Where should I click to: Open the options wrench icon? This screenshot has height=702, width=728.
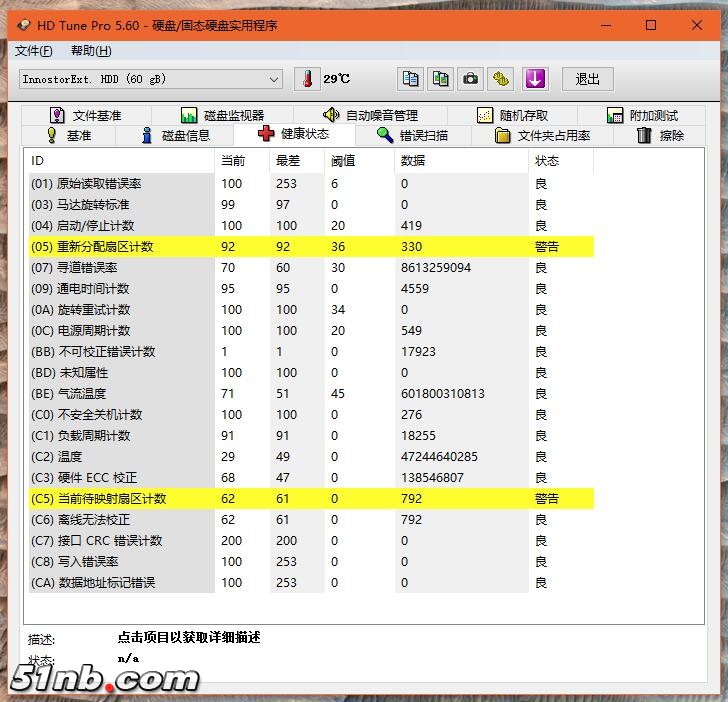point(500,79)
